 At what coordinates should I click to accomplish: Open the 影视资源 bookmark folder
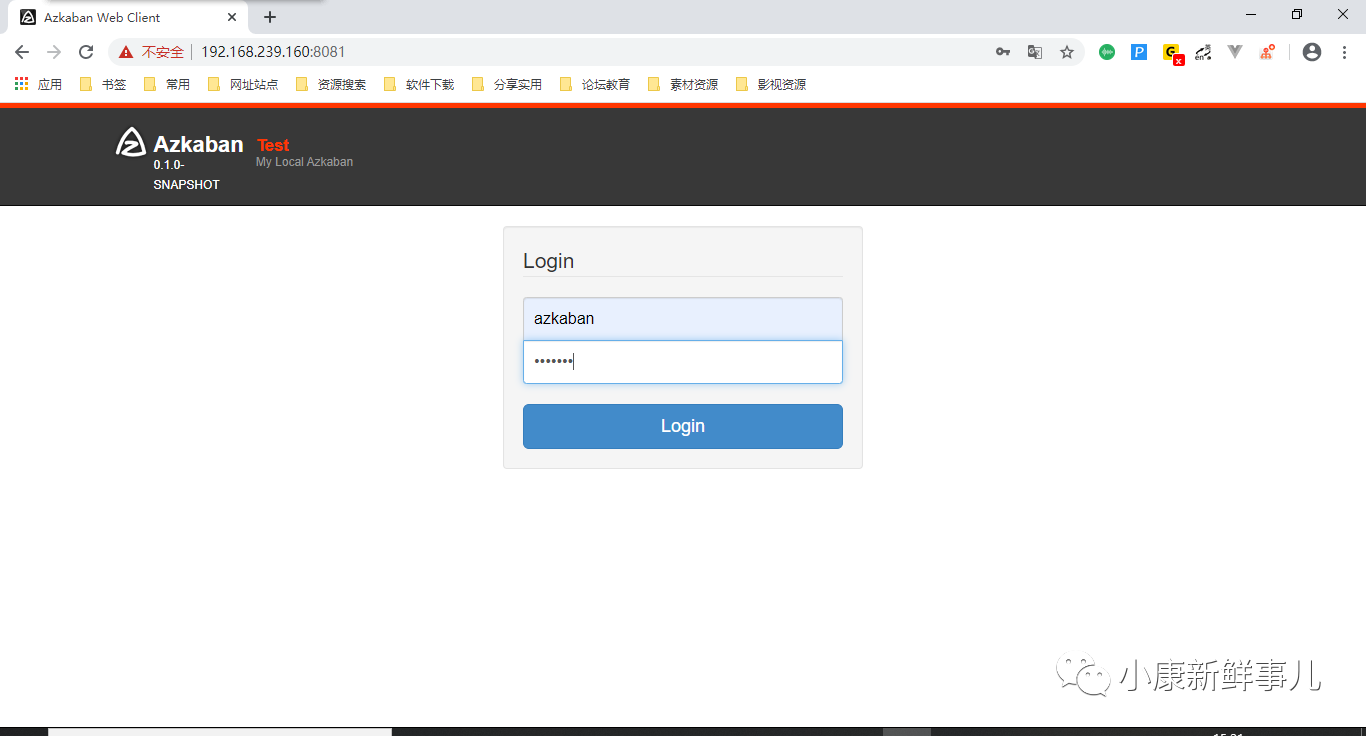(771, 85)
